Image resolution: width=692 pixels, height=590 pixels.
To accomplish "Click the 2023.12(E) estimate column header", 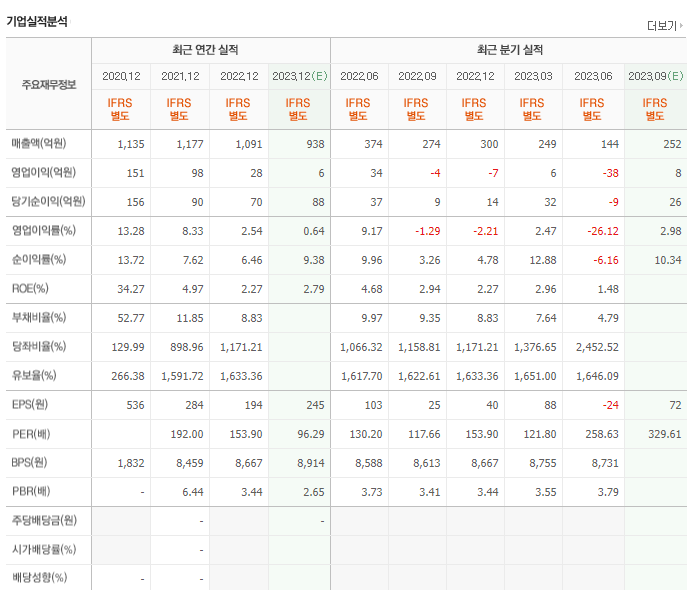I will click(300, 76).
